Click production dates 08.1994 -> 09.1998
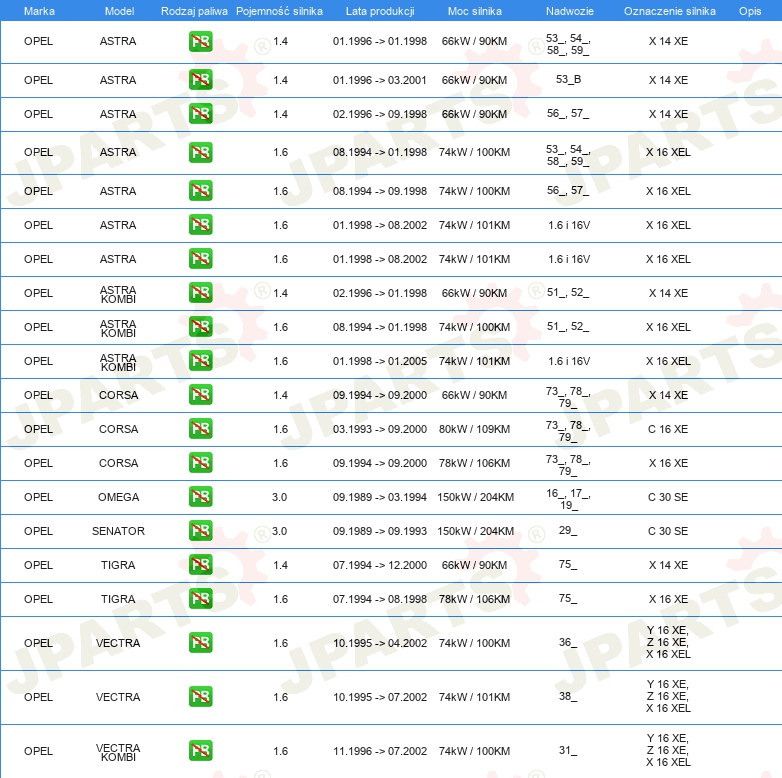The image size is (782, 778). click(380, 191)
